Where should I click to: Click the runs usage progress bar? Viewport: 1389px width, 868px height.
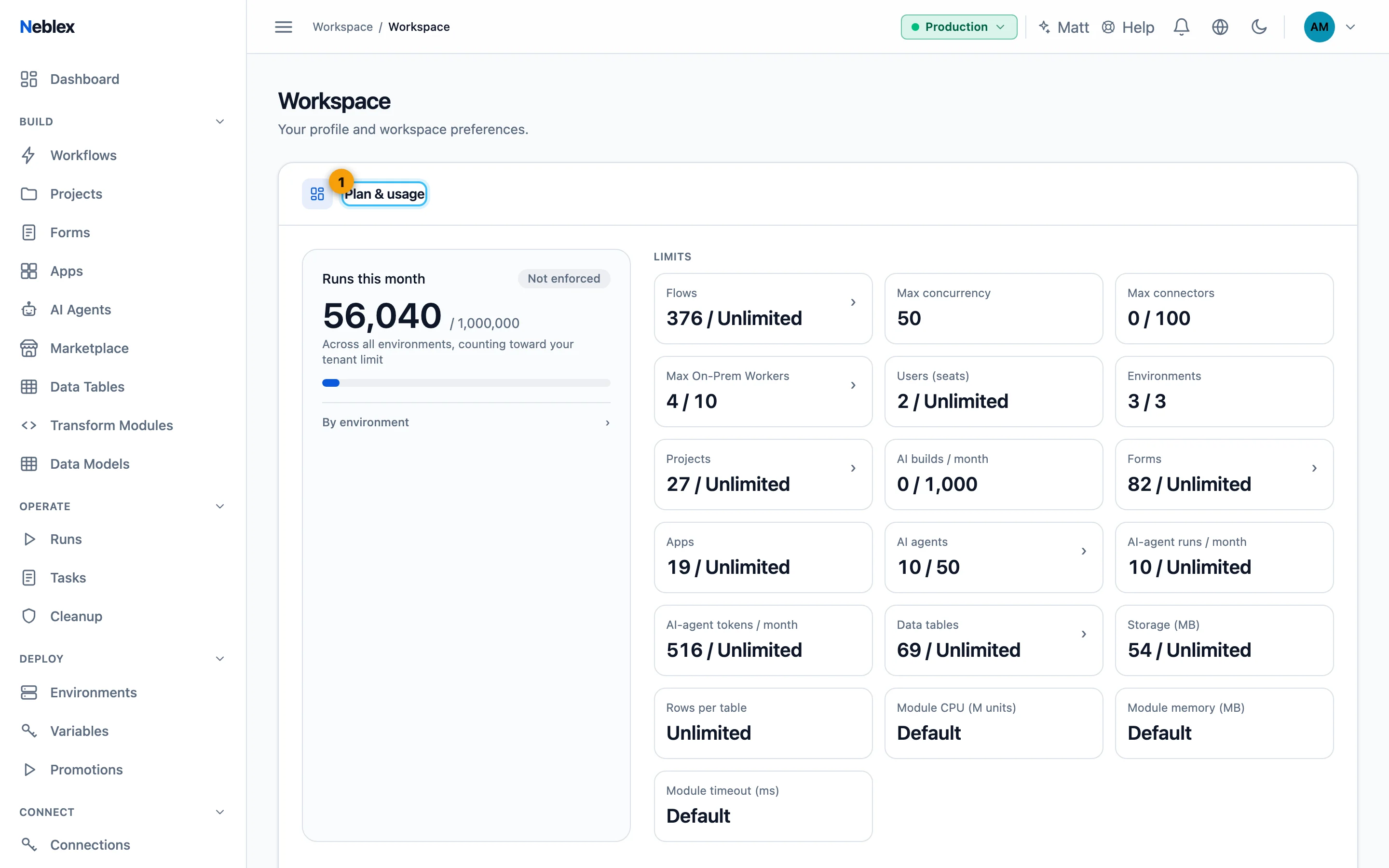(x=466, y=383)
